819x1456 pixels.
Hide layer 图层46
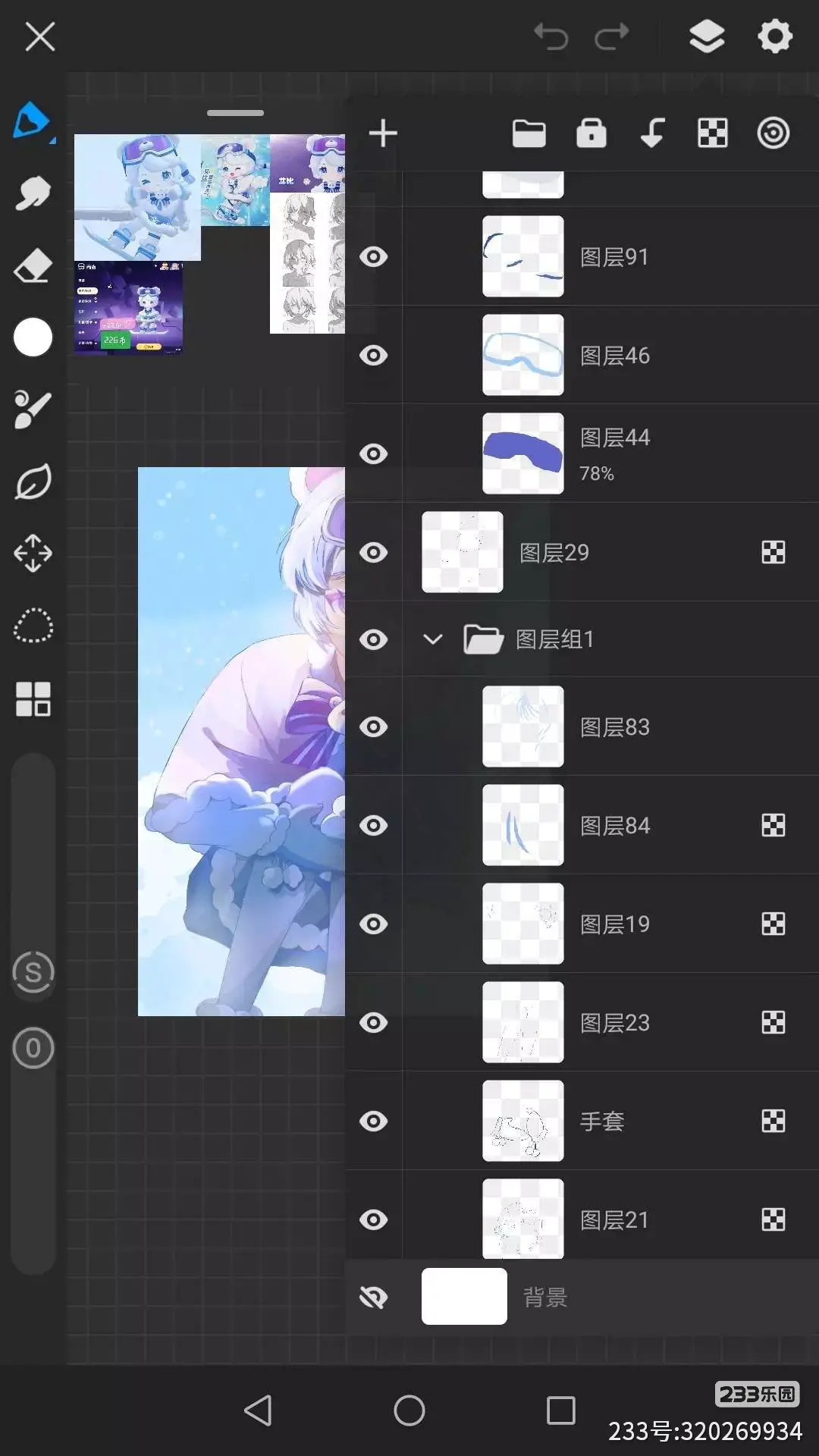point(373,355)
